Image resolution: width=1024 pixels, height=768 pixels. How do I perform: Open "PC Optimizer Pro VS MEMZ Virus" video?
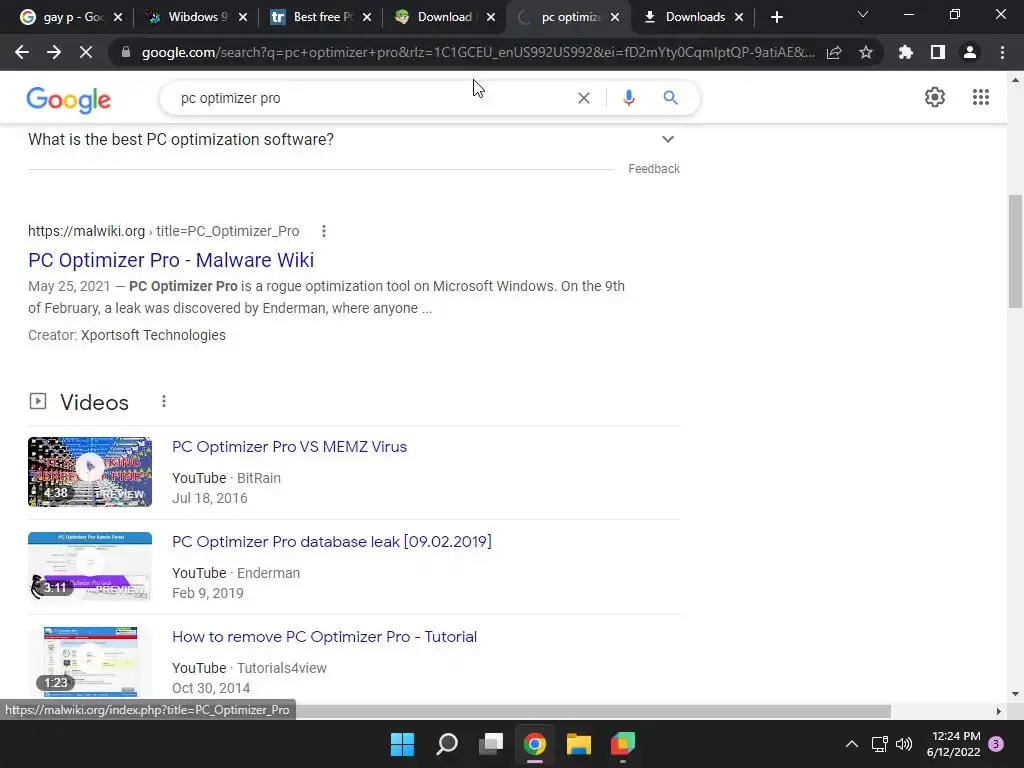(289, 447)
